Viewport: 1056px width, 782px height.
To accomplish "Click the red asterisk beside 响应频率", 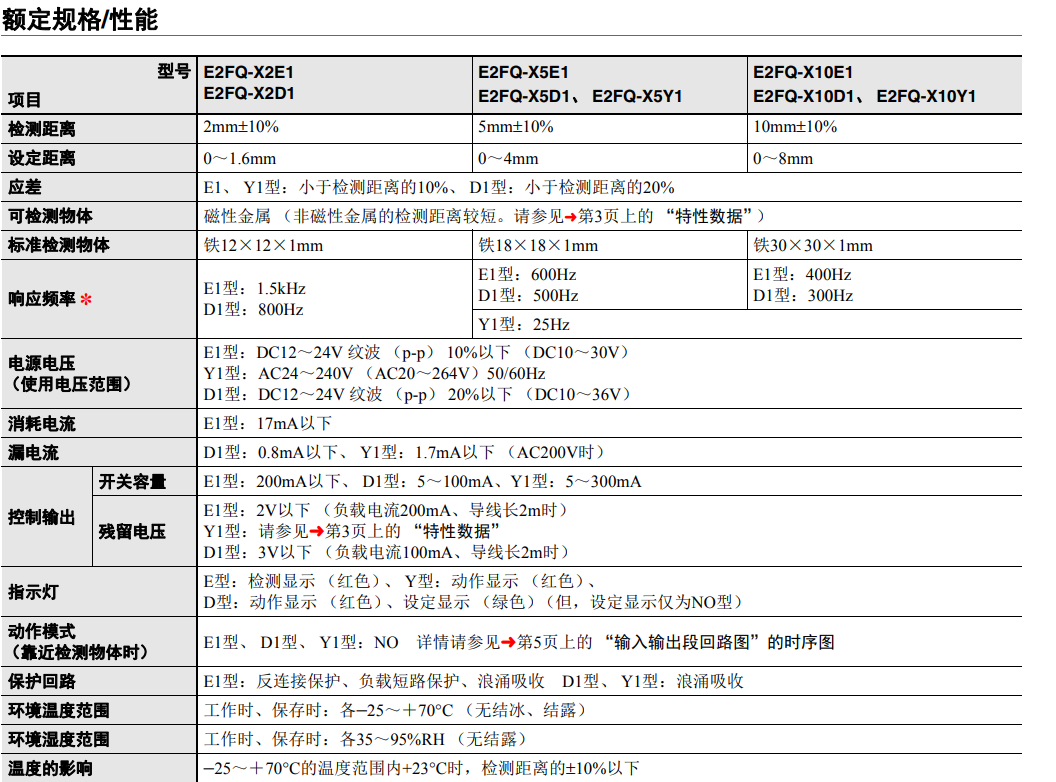I will (86, 299).
